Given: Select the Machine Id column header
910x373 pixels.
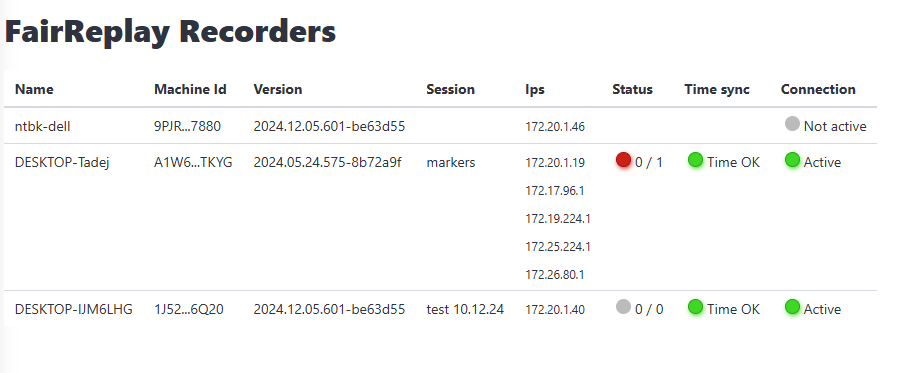Looking at the screenshot, I should click(190, 89).
